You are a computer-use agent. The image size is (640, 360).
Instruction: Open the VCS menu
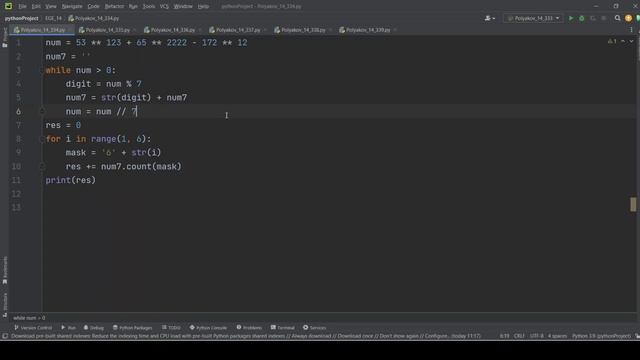click(164, 6)
